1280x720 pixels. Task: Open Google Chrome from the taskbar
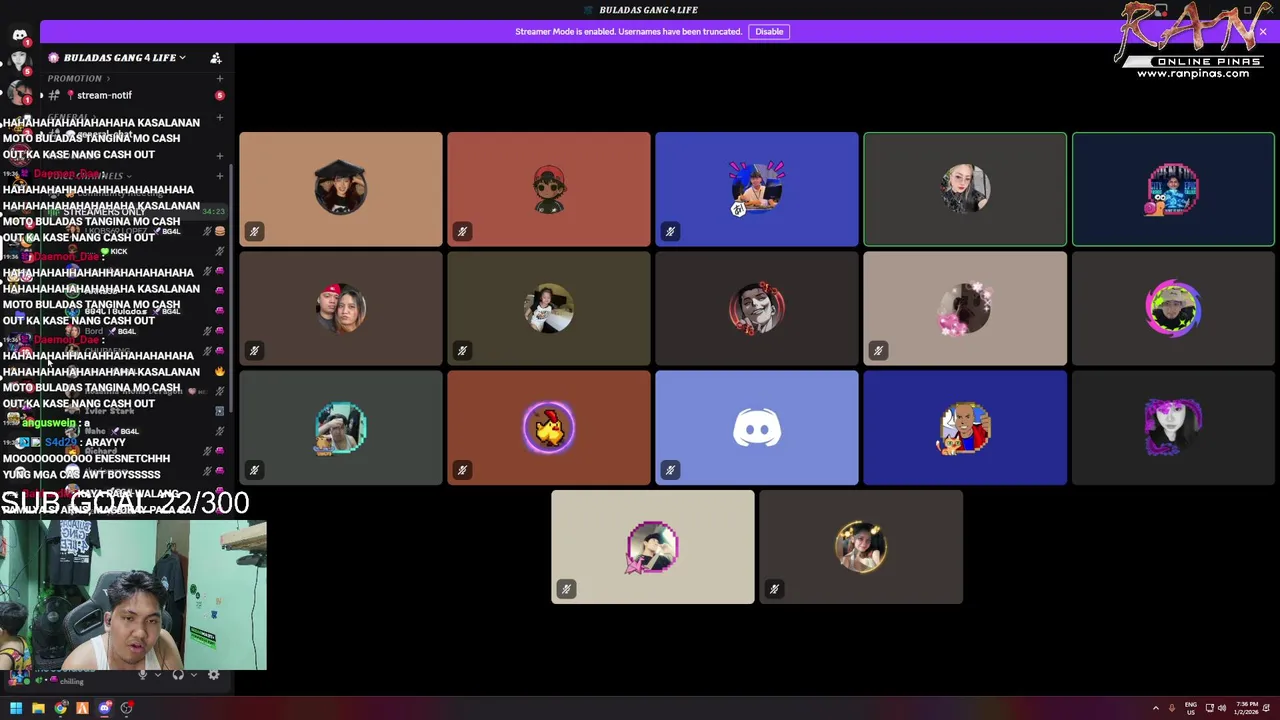click(x=61, y=708)
